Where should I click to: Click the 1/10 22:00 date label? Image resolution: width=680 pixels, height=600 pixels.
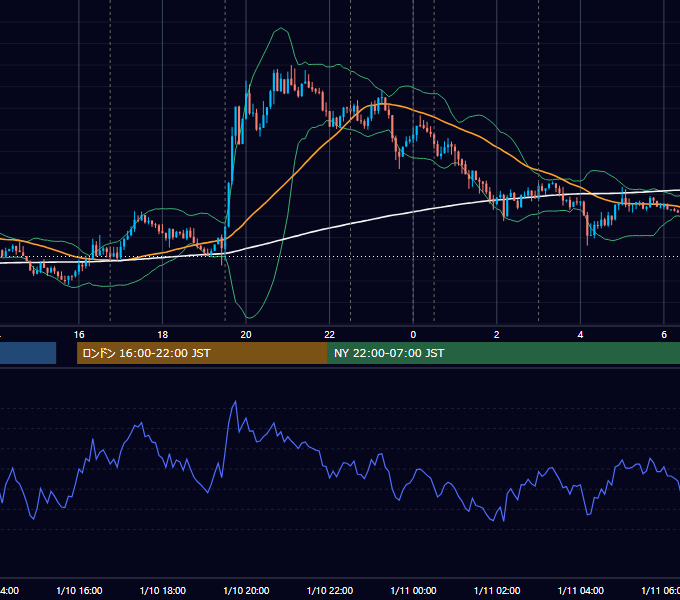330,590
